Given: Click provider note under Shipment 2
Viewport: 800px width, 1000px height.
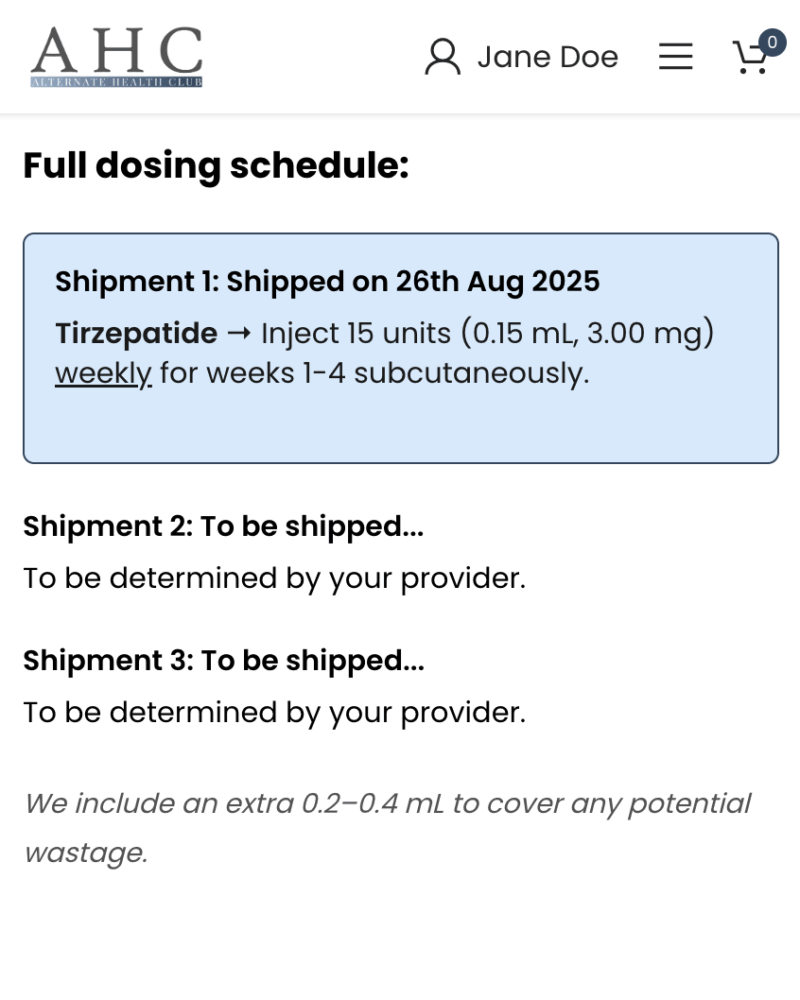Looking at the screenshot, I should tap(274, 578).
